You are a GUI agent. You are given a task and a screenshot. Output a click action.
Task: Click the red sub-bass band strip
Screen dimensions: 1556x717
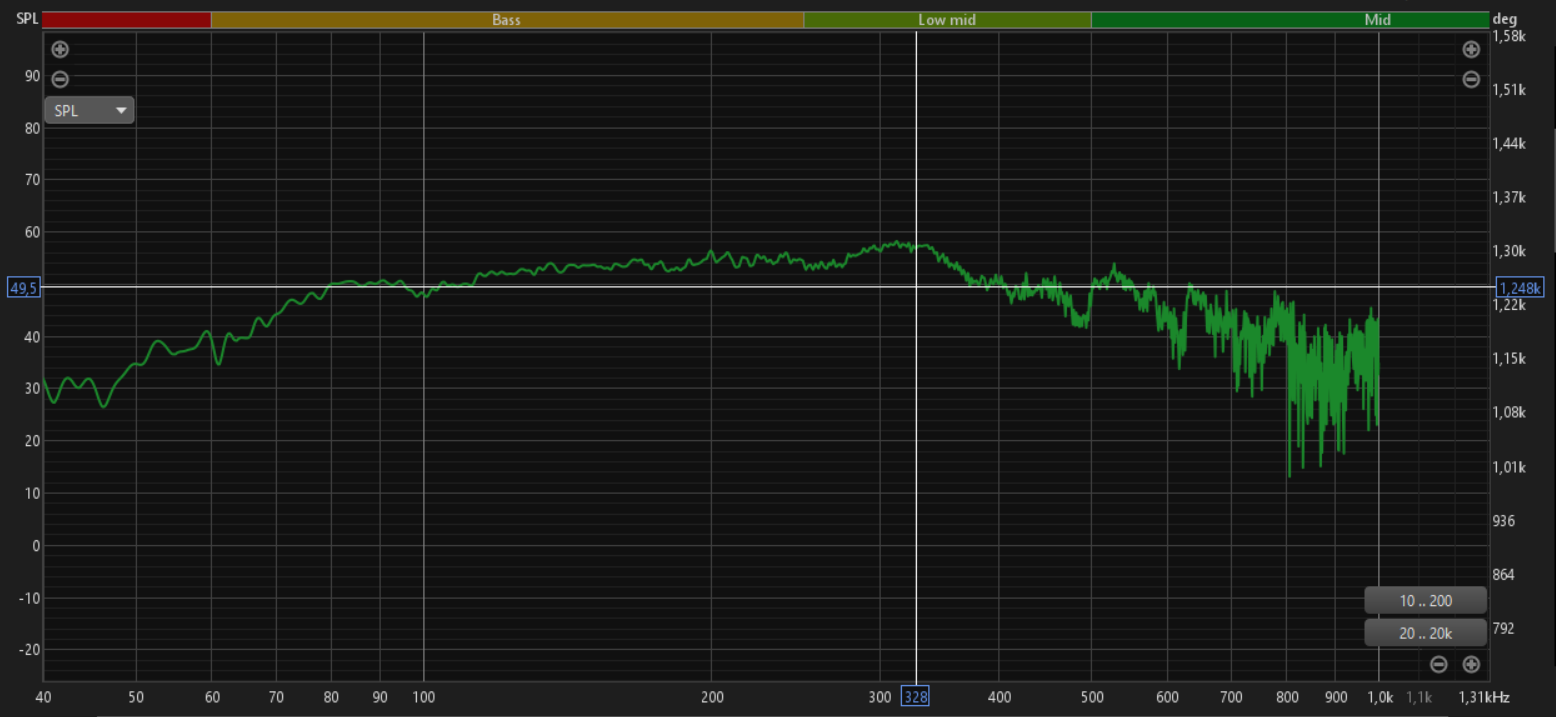click(126, 20)
